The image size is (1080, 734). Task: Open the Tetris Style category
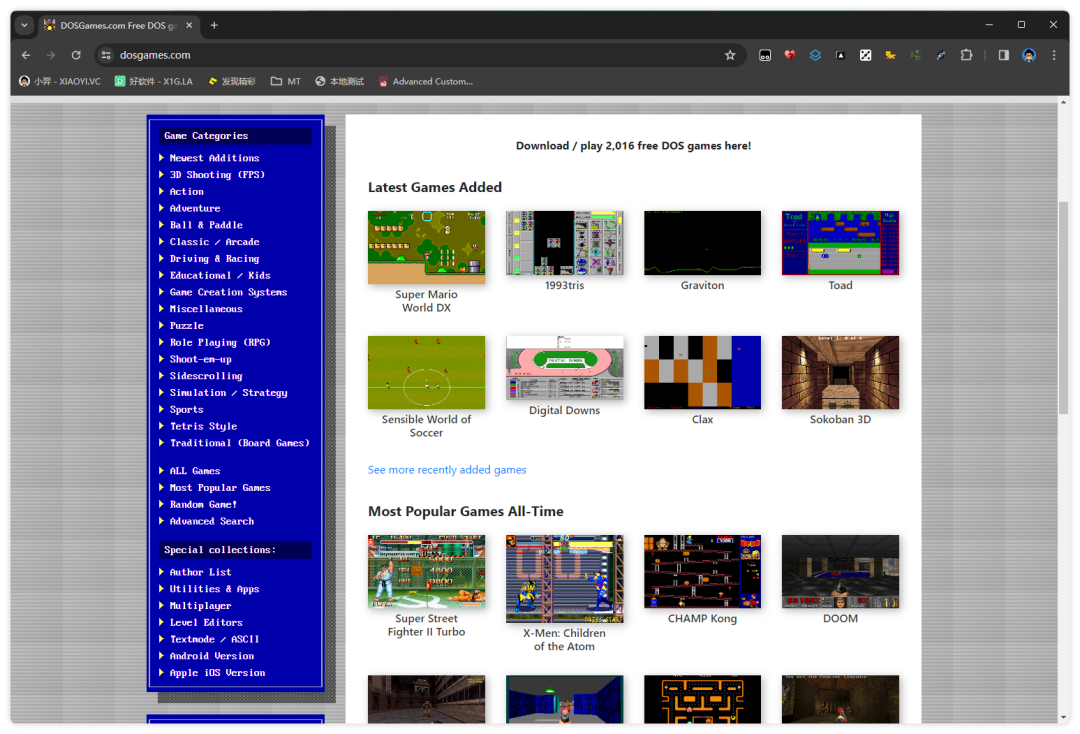point(203,426)
